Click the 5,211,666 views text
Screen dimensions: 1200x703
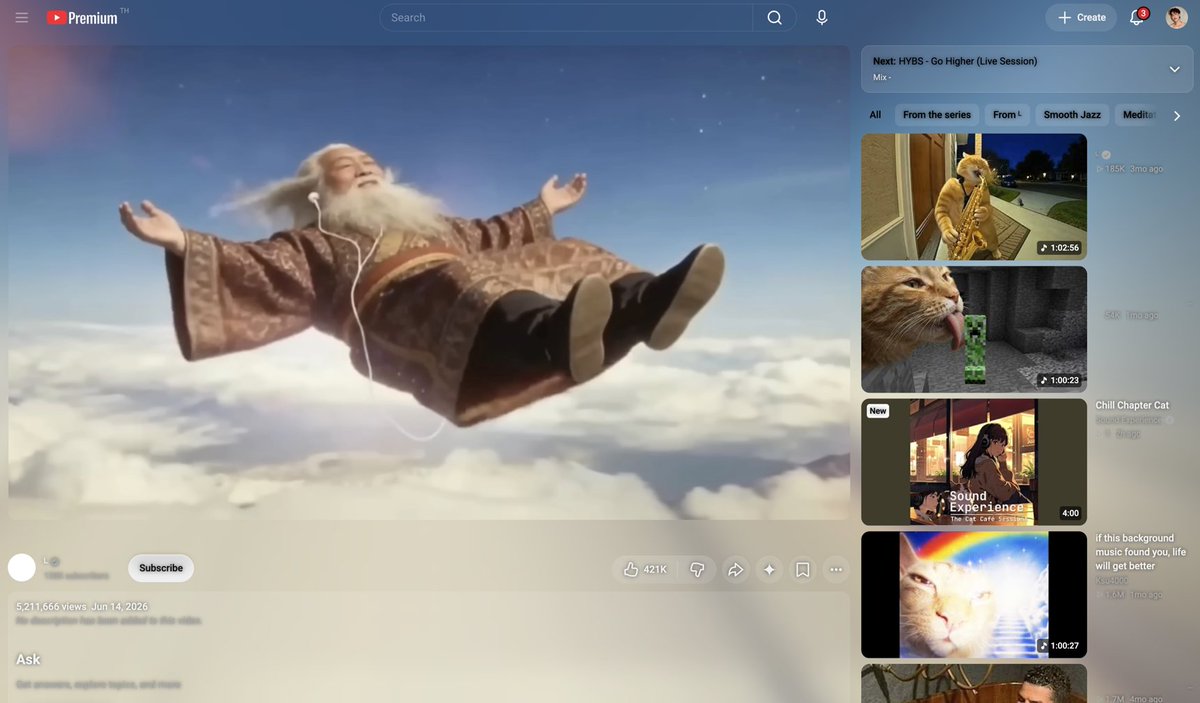click(51, 607)
